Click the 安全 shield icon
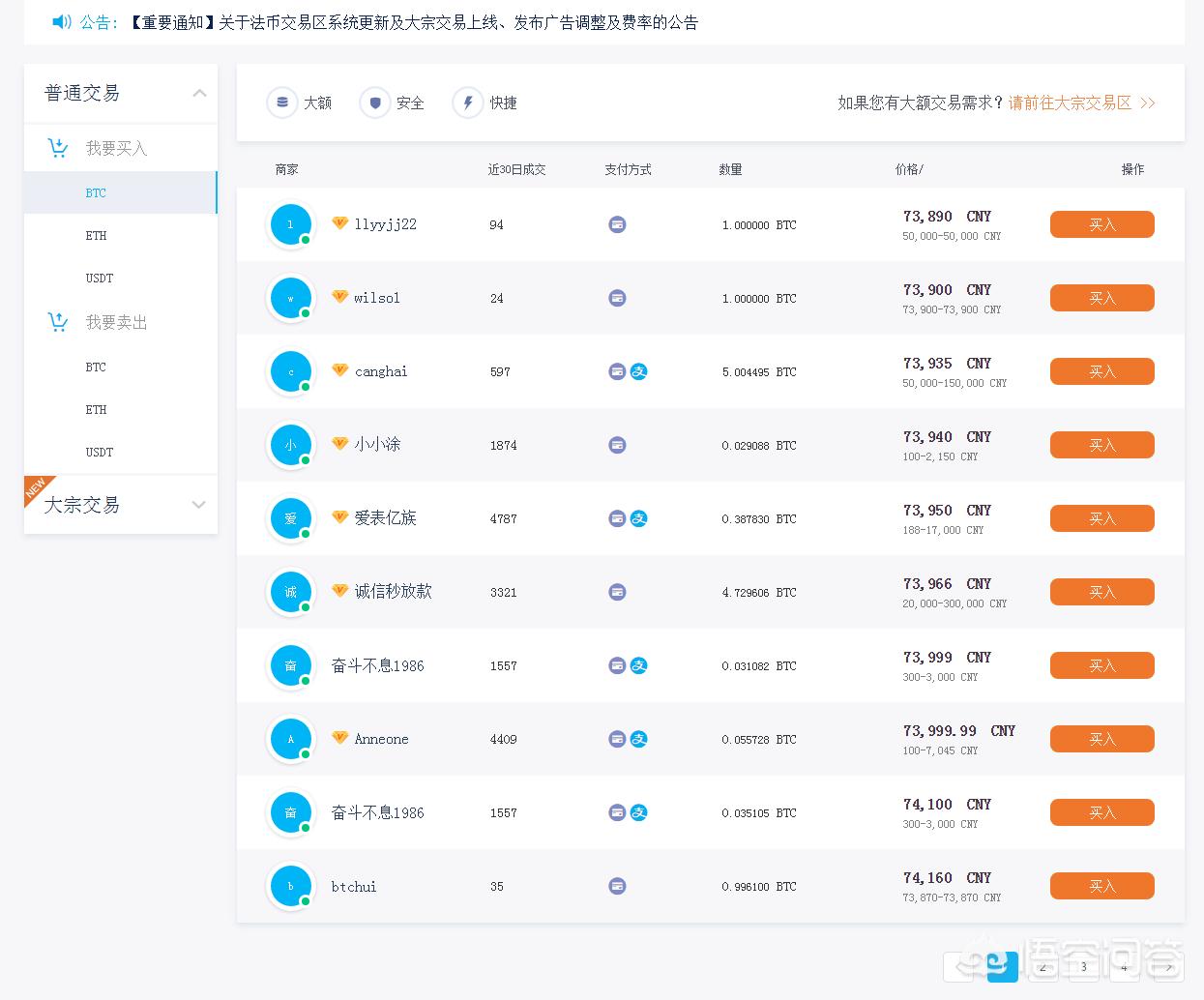The width and height of the screenshot is (1204, 1000). click(374, 103)
